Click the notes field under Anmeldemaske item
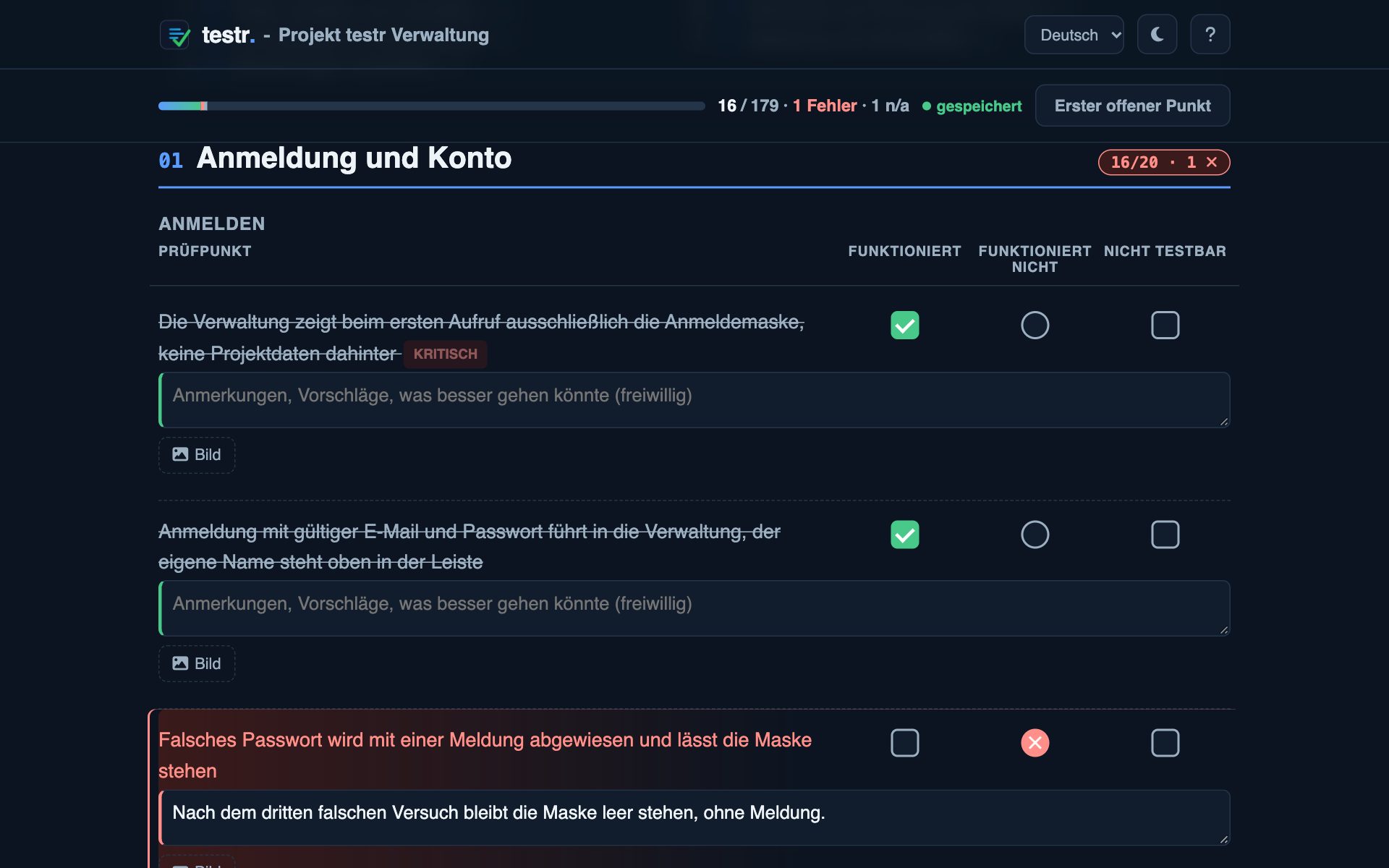 tap(694, 400)
